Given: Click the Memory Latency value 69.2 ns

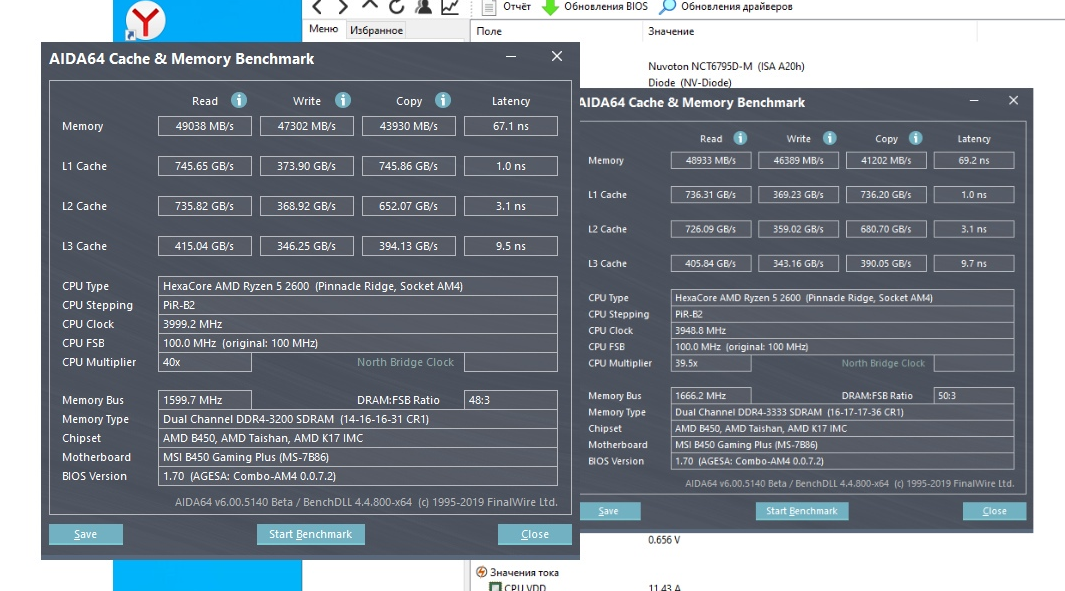Looking at the screenshot, I should [974, 160].
